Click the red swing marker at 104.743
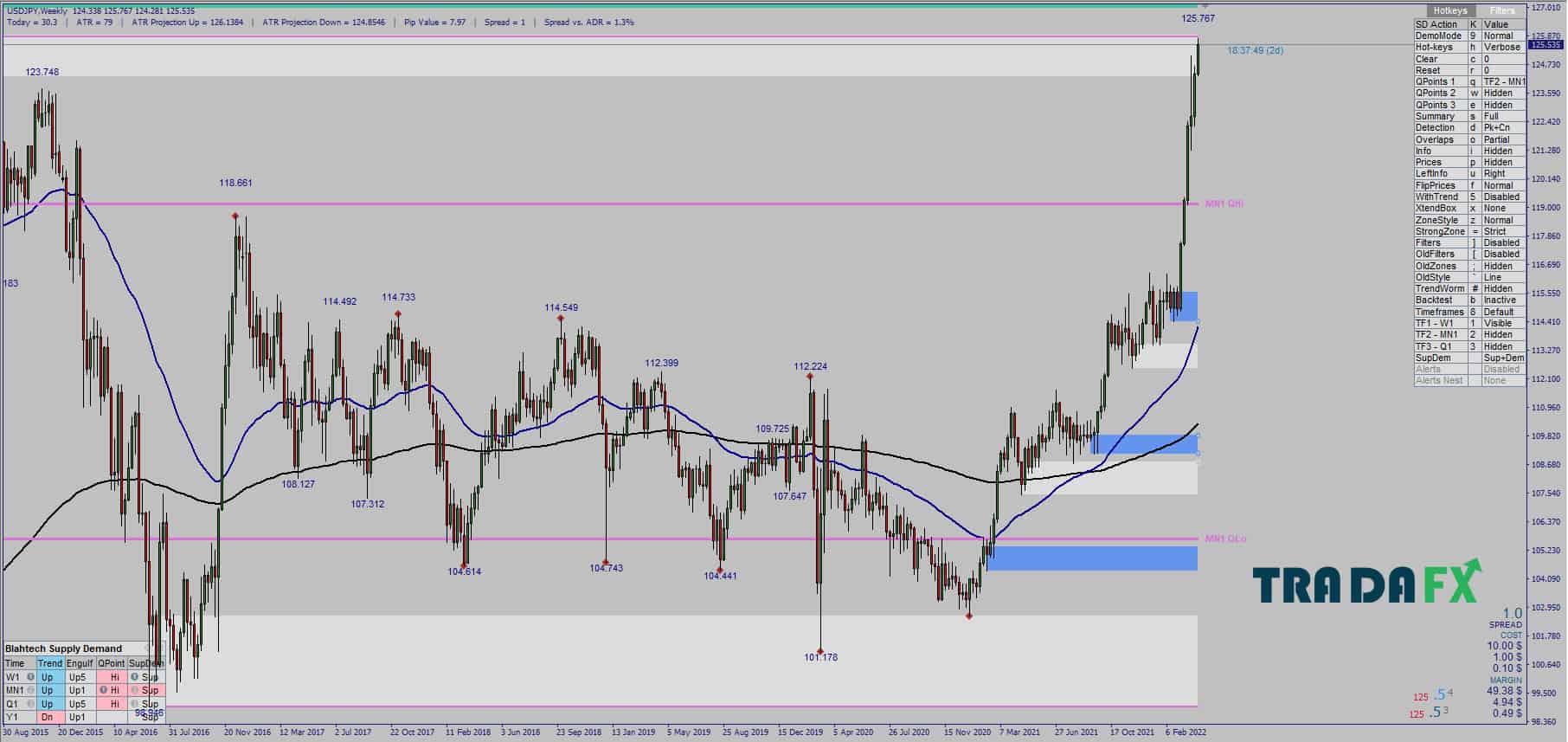The width and height of the screenshot is (1568, 742). click(606, 562)
